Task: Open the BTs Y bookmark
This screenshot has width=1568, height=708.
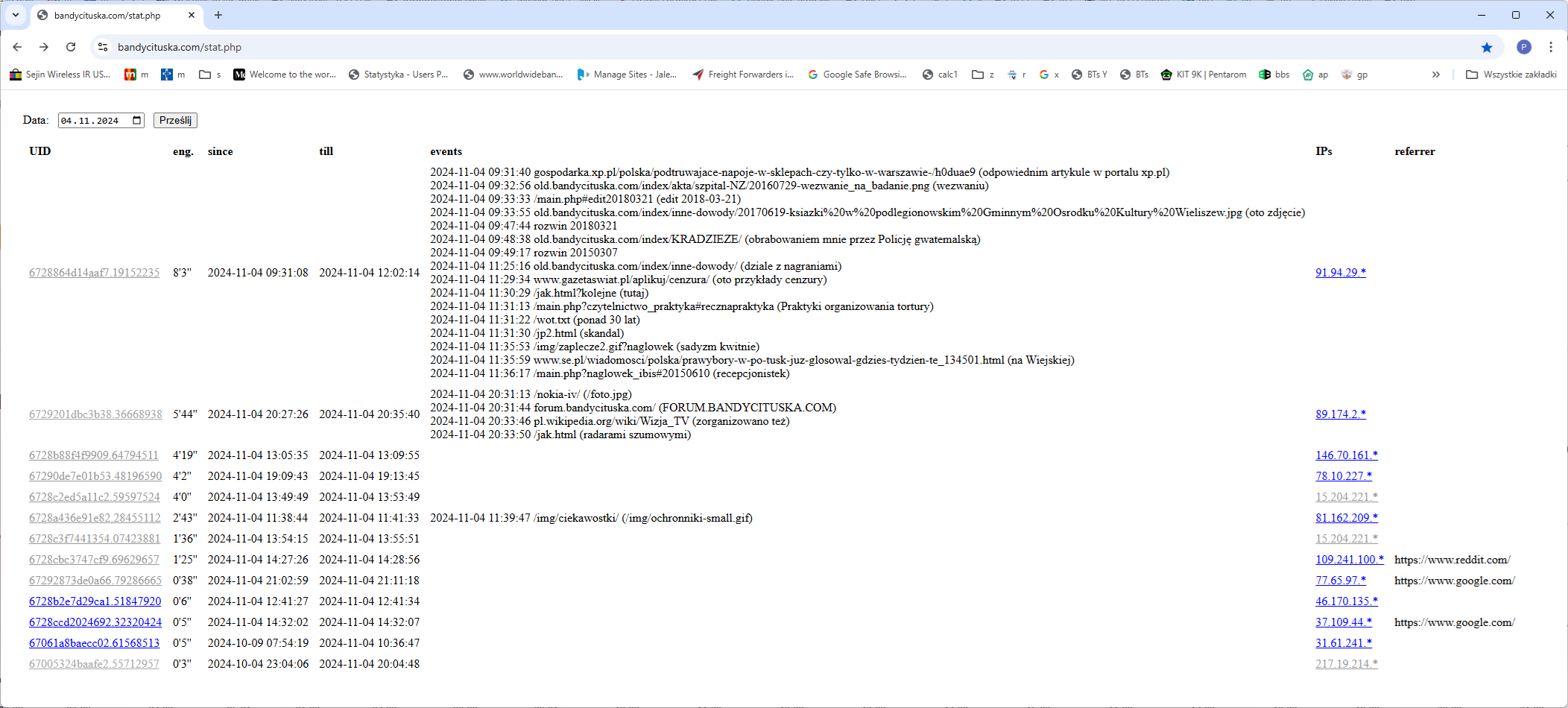Action: pos(1090,75)
